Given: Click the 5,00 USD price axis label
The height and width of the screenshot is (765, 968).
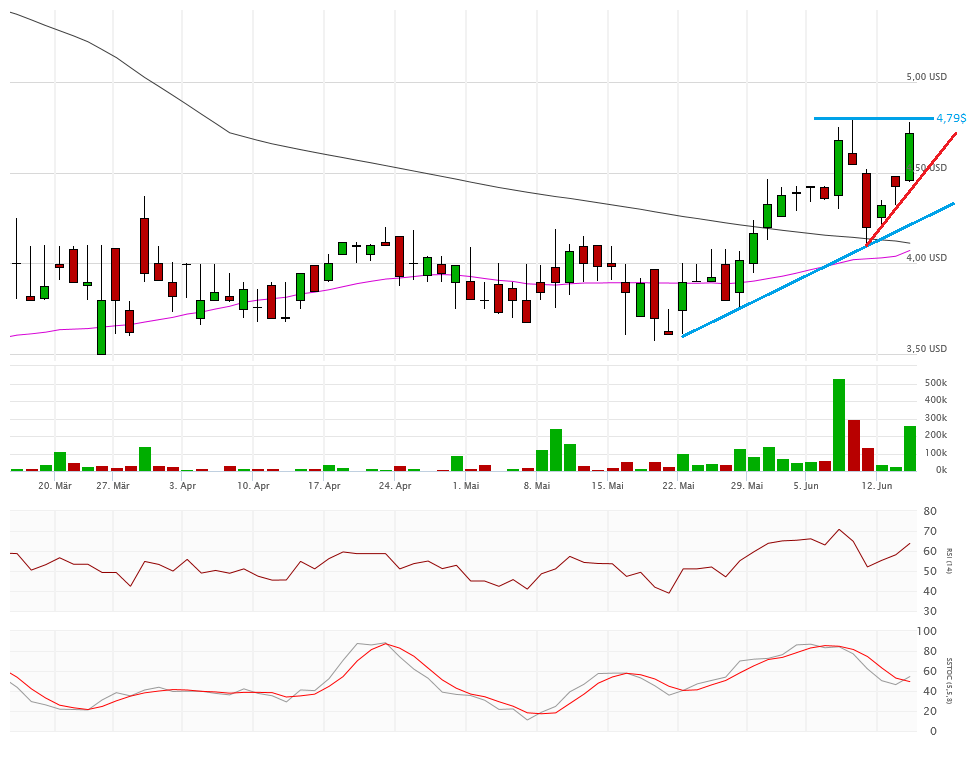Looking at the screenshot, I should pos(926,77).
